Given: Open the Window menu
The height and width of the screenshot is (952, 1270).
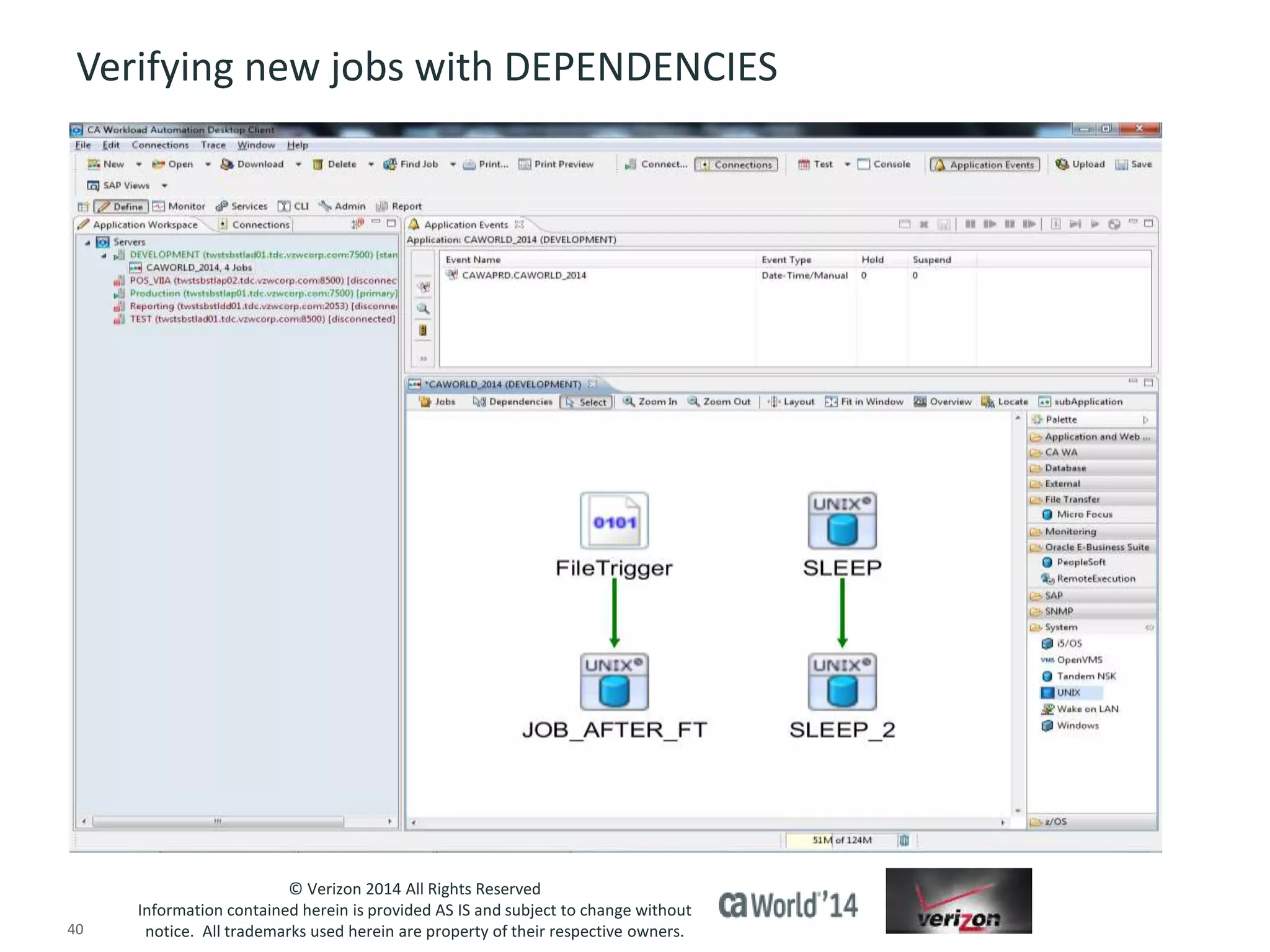Looking at the screenshot, I should [x=256, y=145].
